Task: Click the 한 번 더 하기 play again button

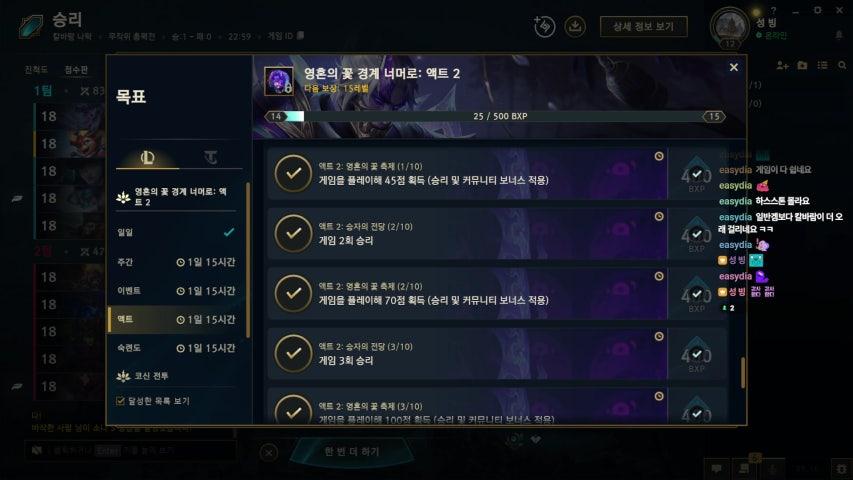Action: pos(351,451)
